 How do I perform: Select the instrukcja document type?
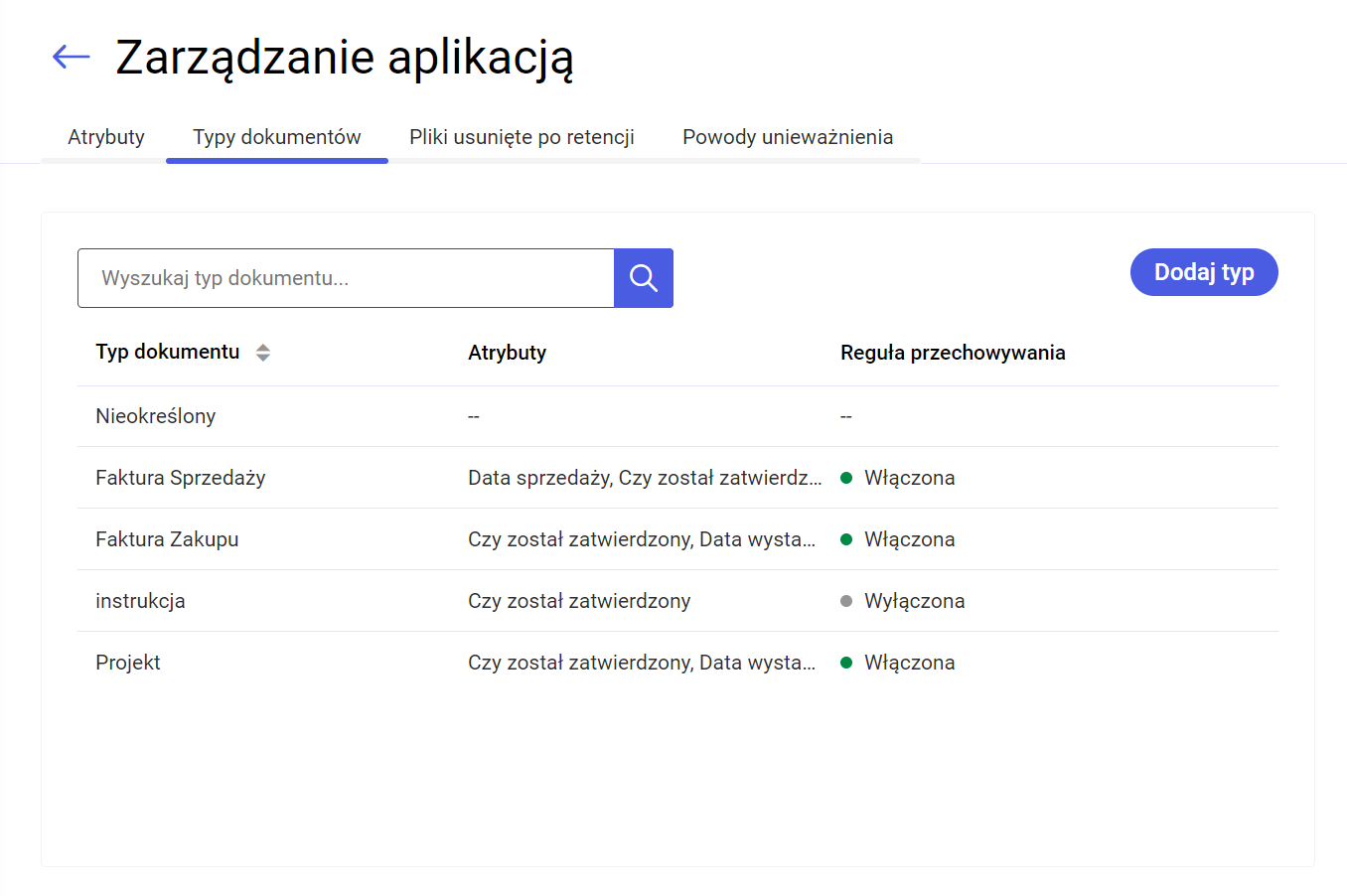[x=140, y=601]
